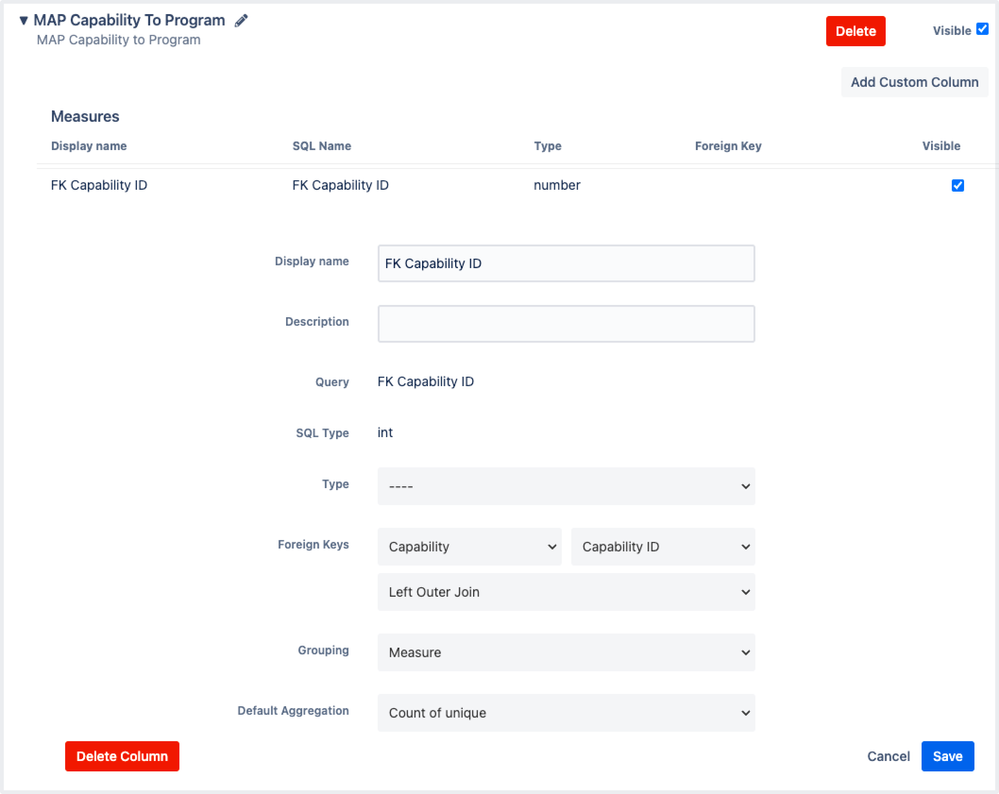Uncheck Visible checkbox for FK Capability ID row
This screenshot has height=794, width=999.
tap(958, 185)
